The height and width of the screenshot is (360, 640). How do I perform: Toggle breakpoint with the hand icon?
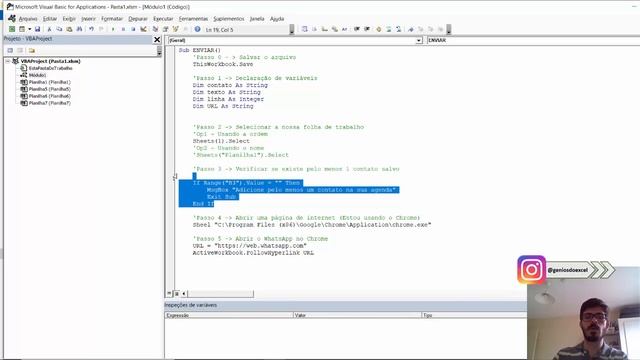pyautogui.click(x=378, y=29)
